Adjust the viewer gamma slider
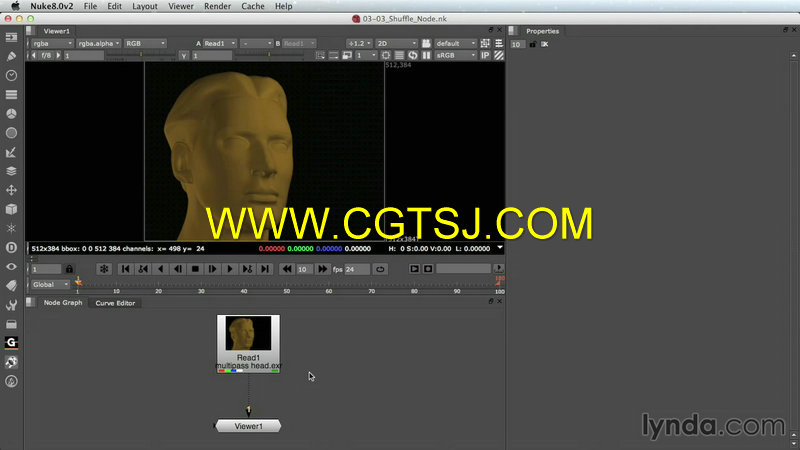Image resolution: width=800 pixels, height=450 pixels. [269, 55]
